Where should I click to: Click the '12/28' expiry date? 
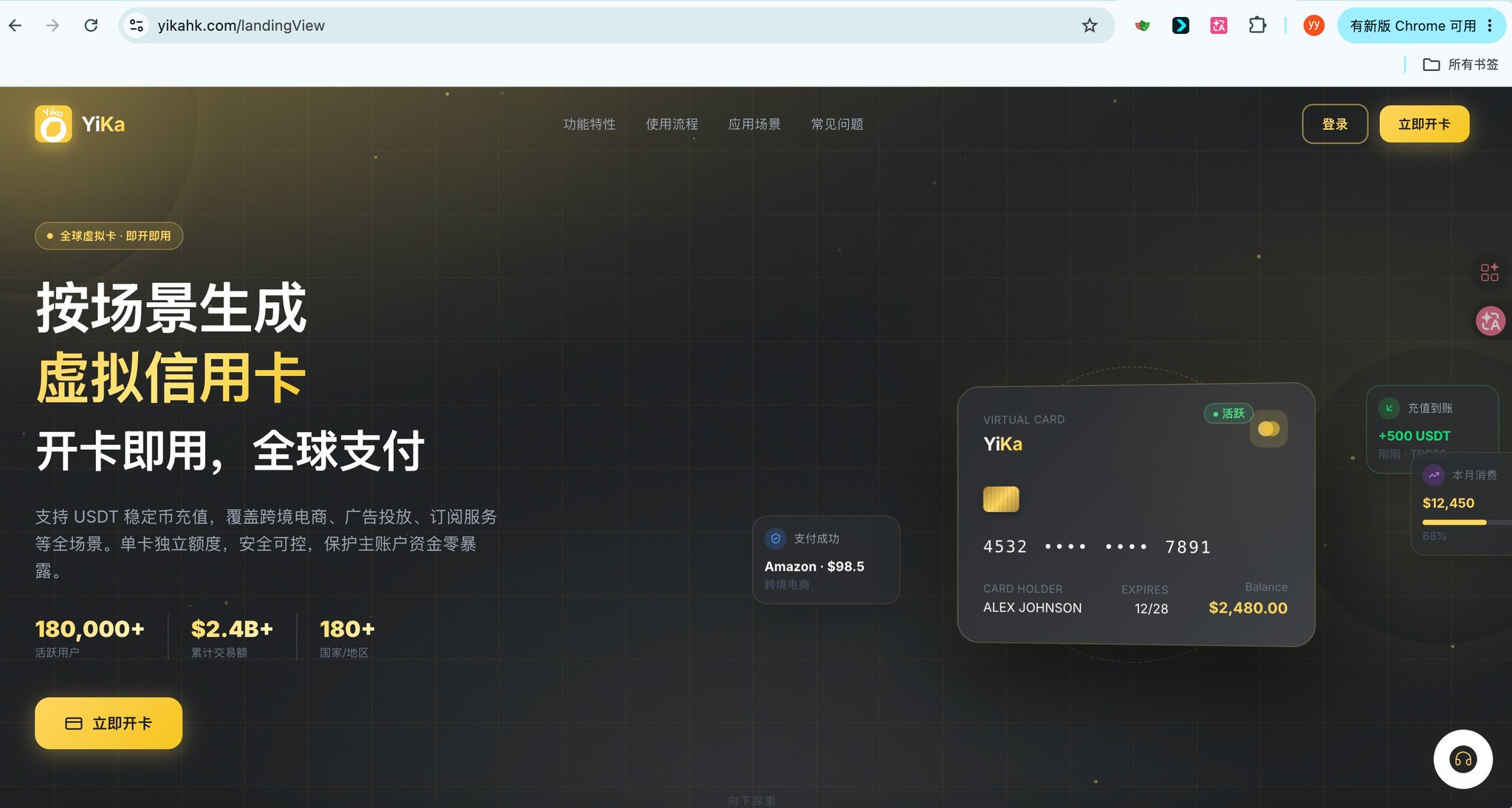click(x=1151, y=609)
